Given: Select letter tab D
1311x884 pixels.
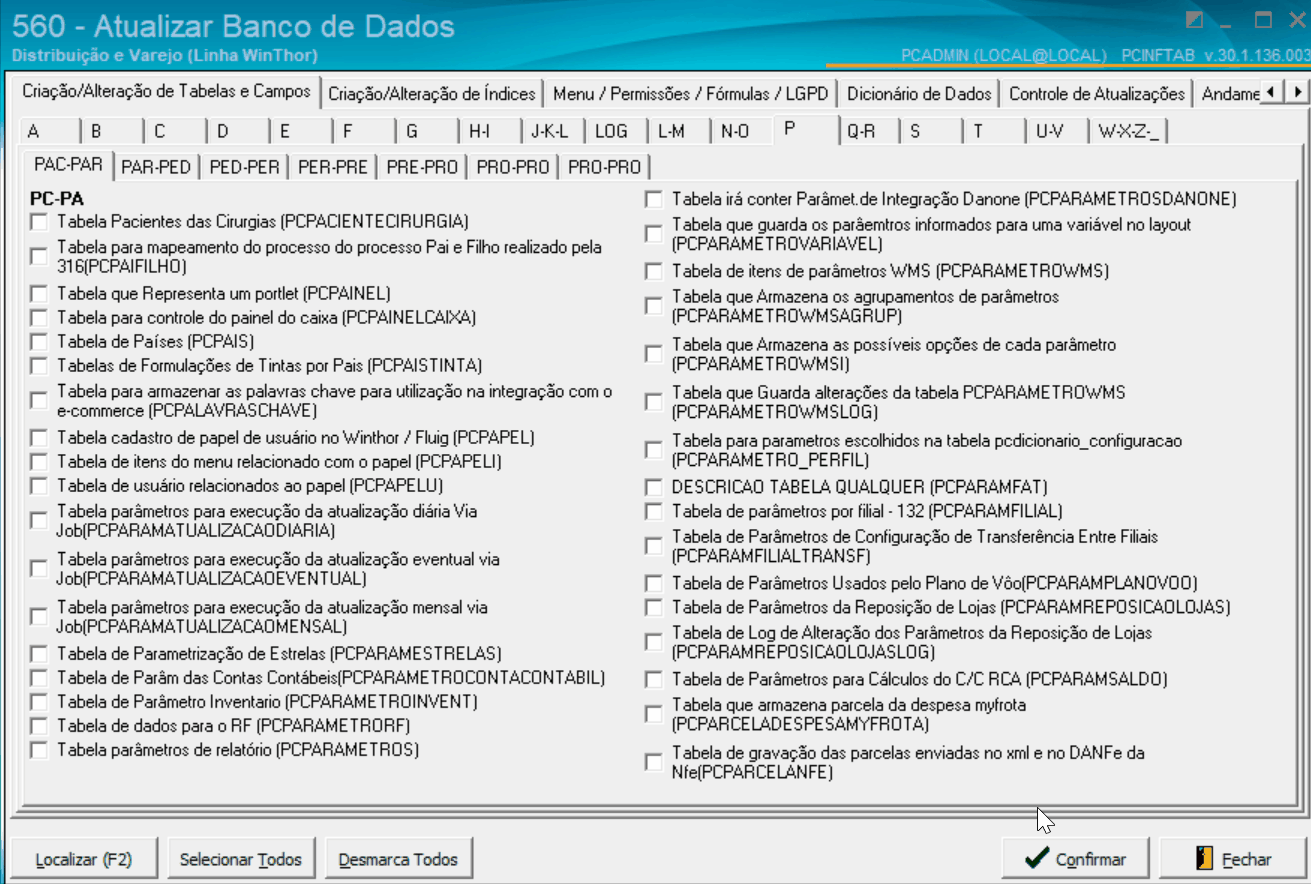Looking at the screenshot, I should point(237,132).
